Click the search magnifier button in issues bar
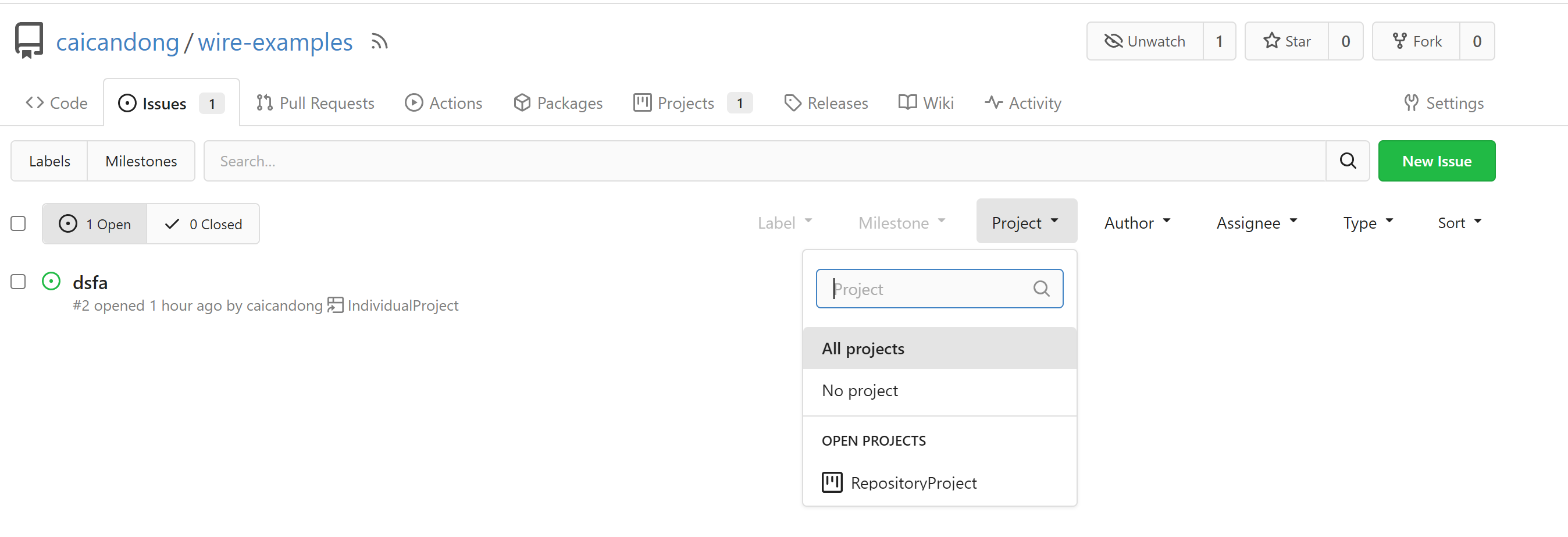This screenshot has width=1568, height=537. tap(1347, 161)
